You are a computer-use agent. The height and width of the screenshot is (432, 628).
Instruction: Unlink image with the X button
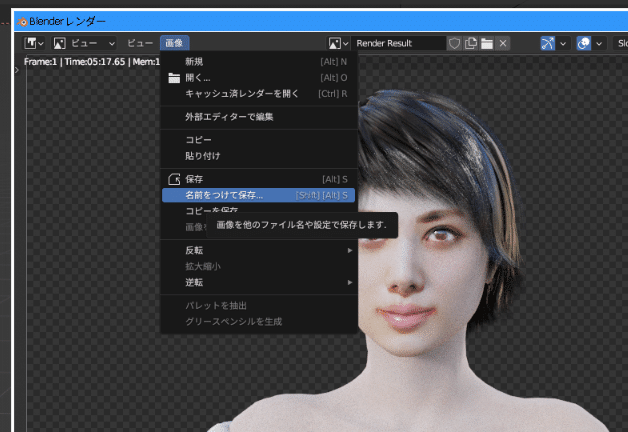(503, 43)
